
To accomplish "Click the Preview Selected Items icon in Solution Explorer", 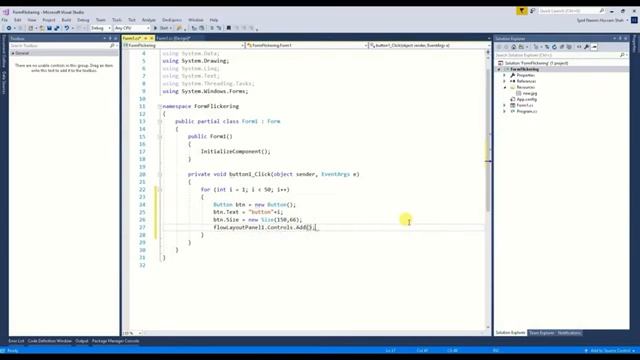I will [594, 47].
